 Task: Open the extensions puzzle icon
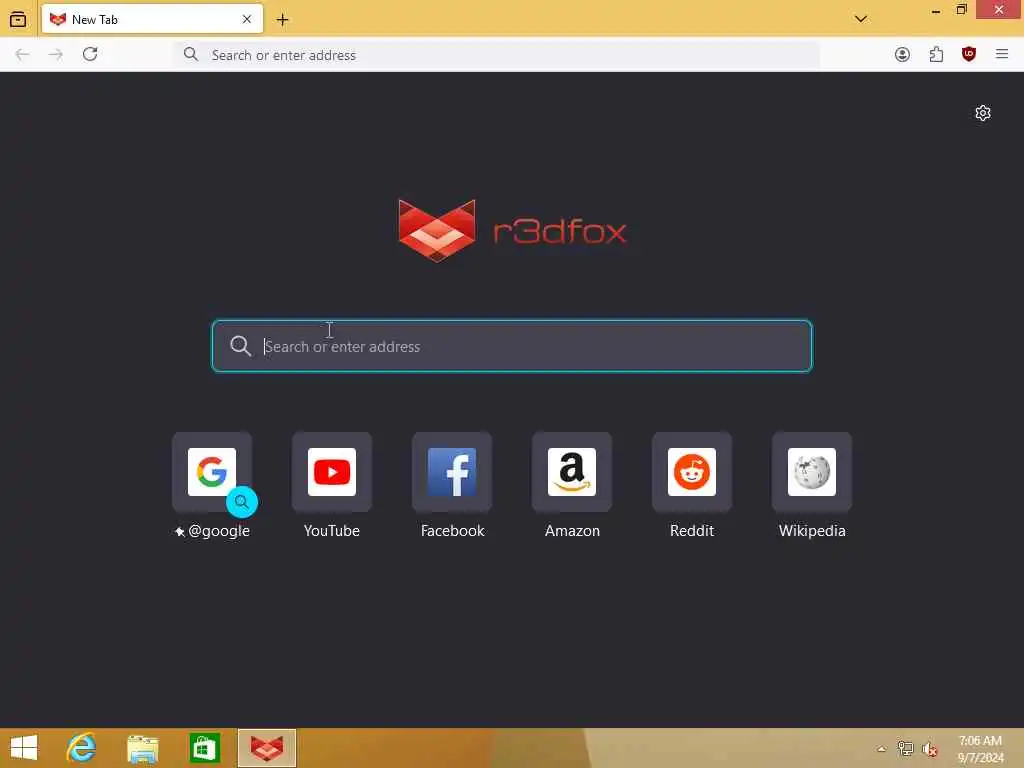point(936,55)
